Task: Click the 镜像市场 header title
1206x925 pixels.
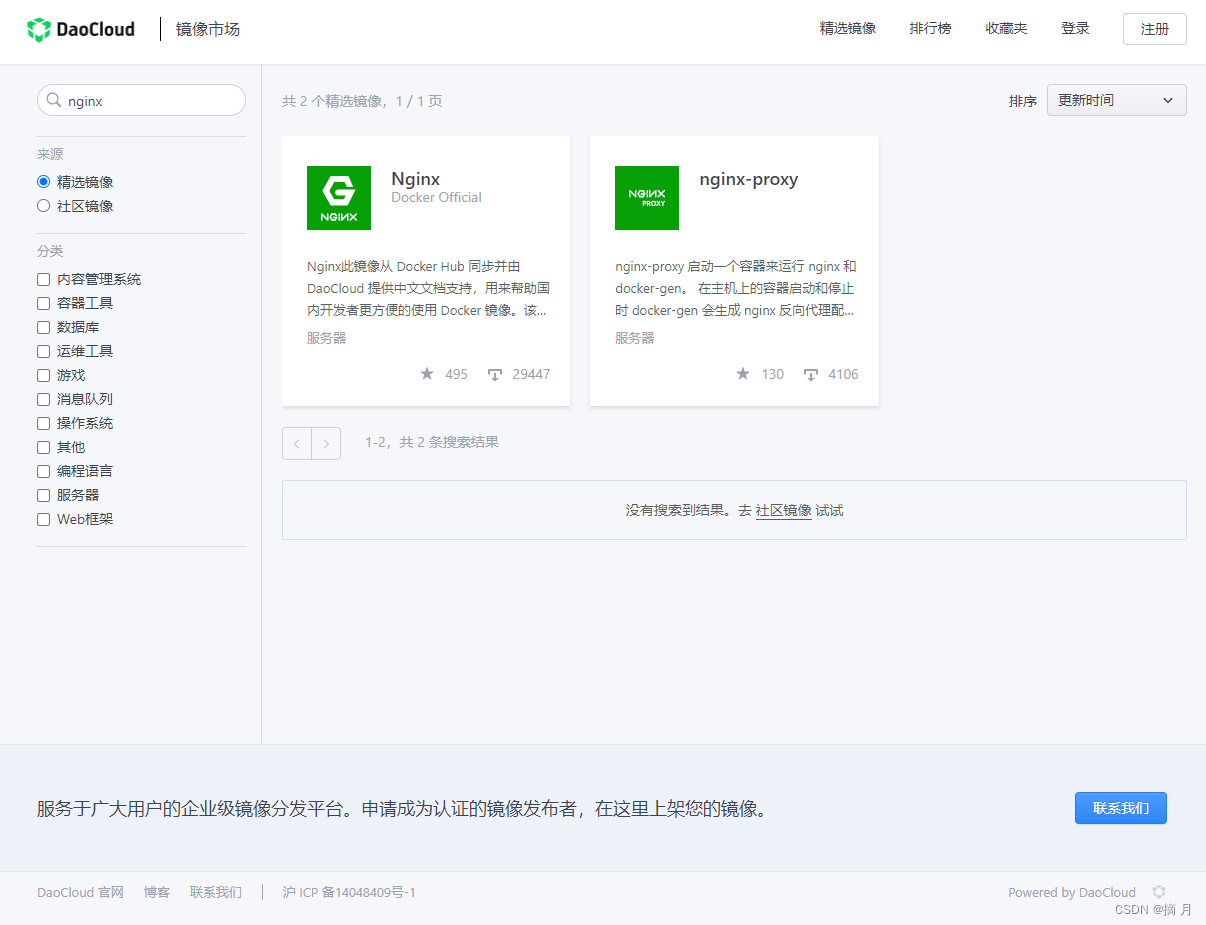Action: pos(208,29)
